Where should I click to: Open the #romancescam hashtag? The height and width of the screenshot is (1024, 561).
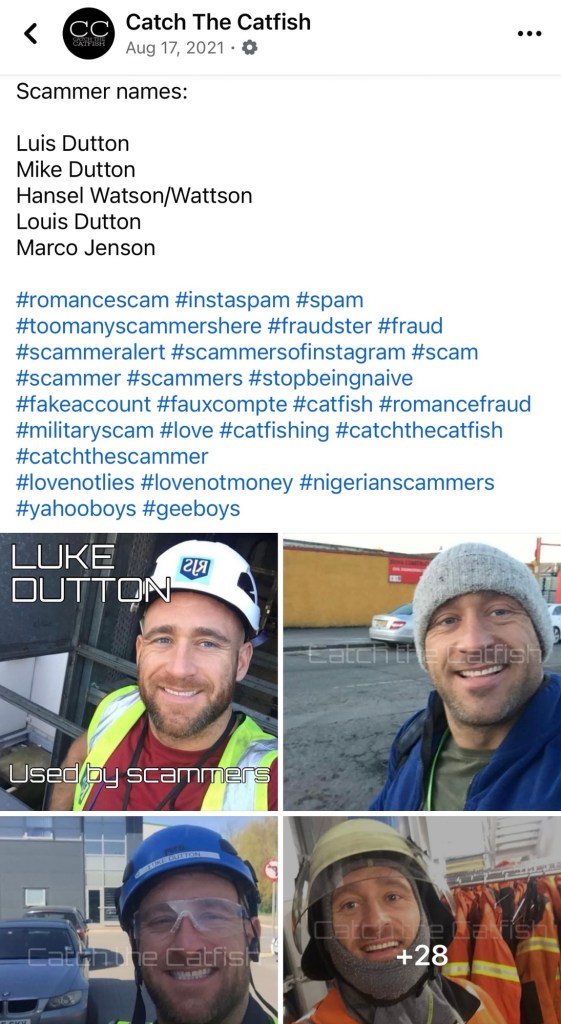tap(92, 300)
